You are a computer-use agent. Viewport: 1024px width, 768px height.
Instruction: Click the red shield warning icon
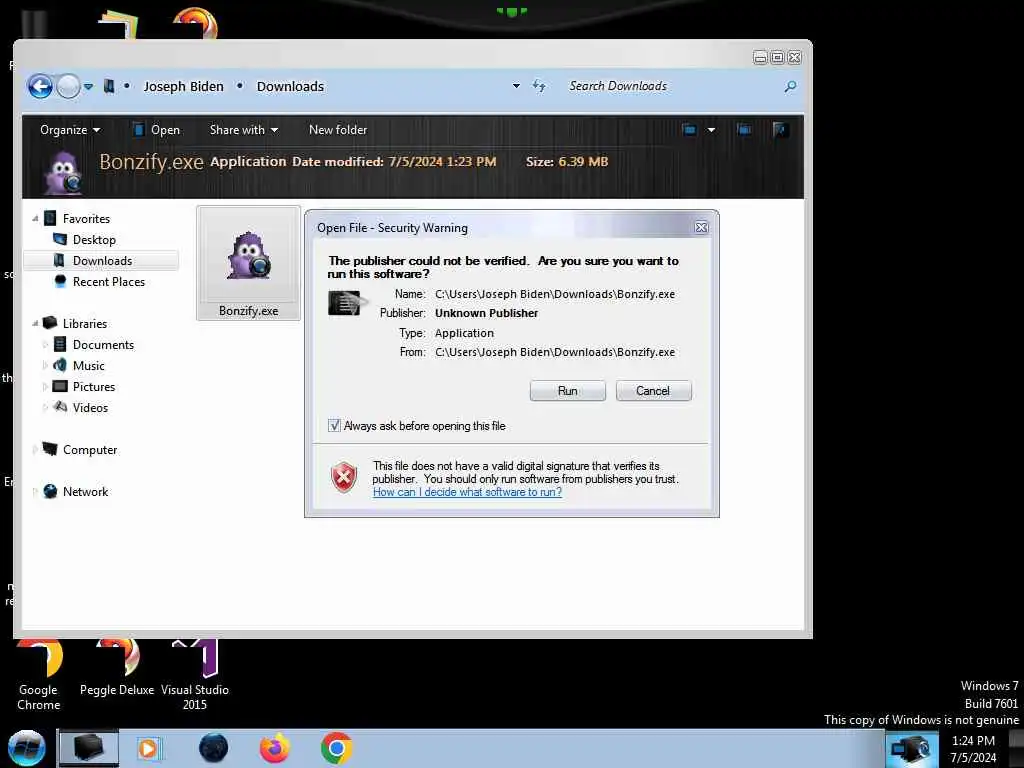[x=344, y=477]
